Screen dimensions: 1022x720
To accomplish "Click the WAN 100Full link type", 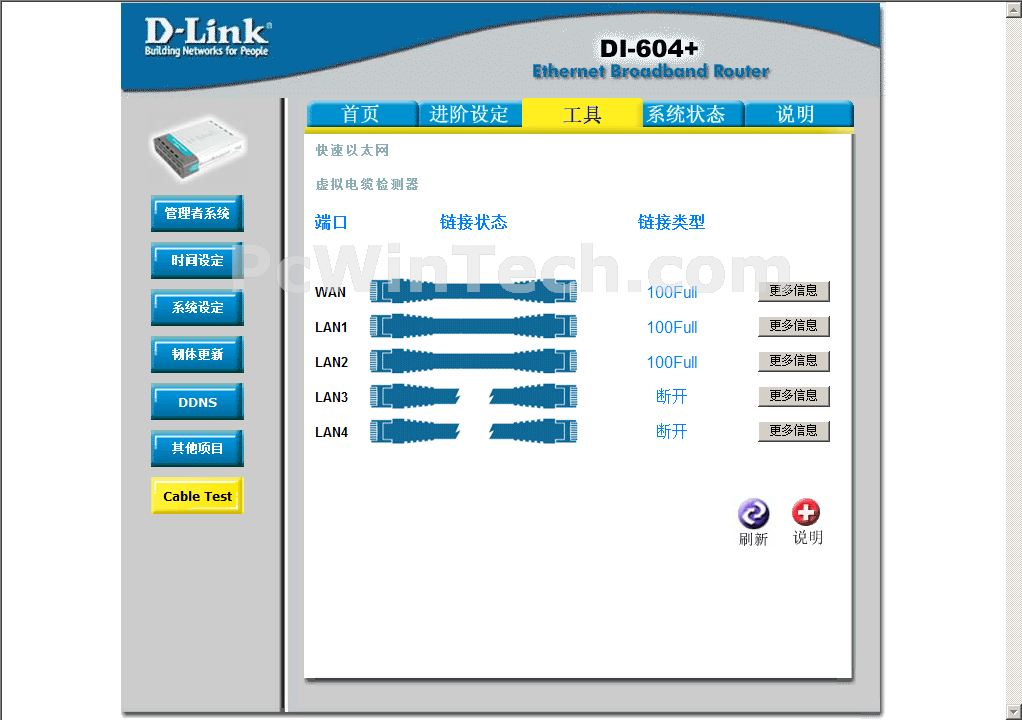I will coord(672,292).
